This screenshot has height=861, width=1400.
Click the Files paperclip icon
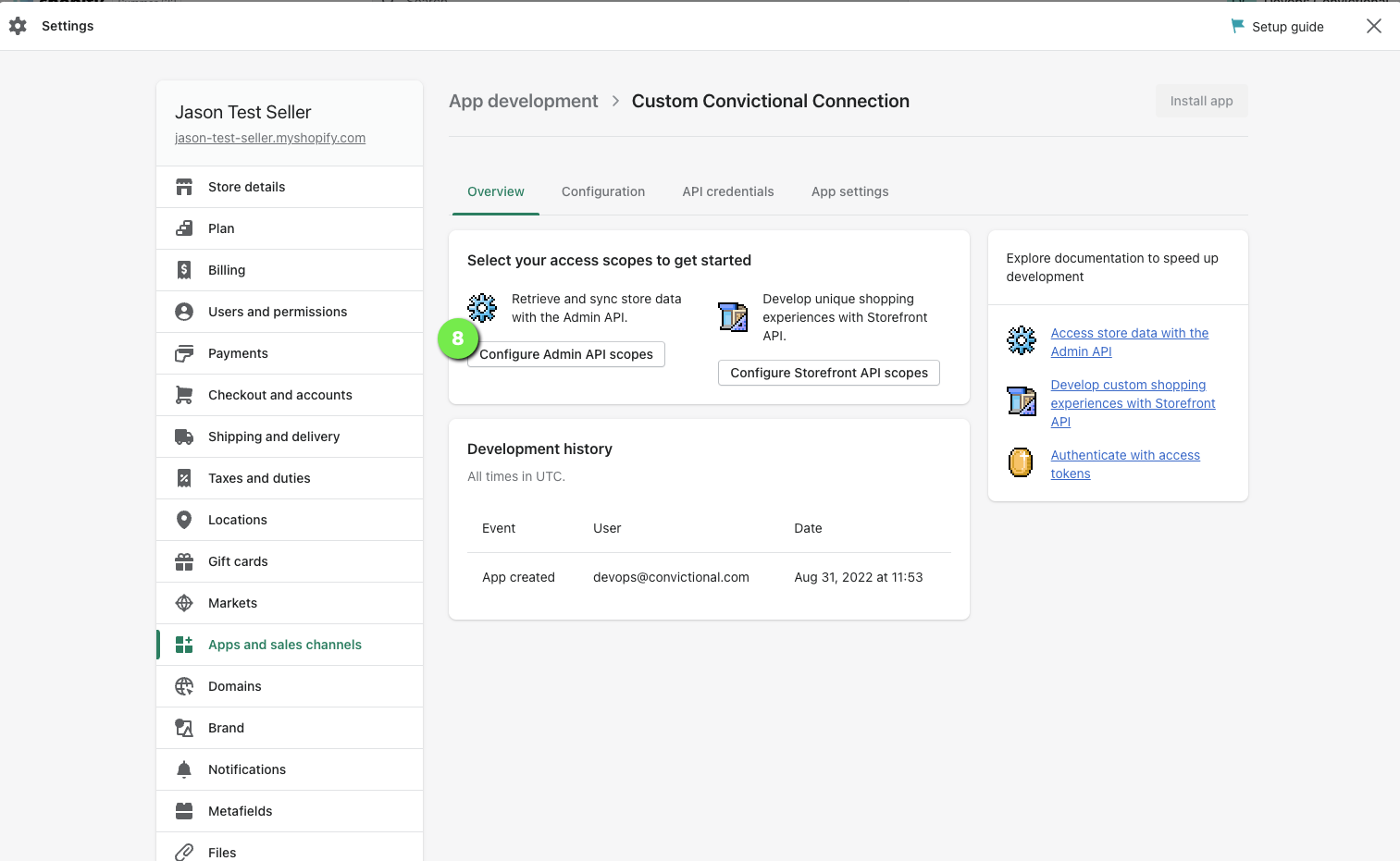[184, 852]
